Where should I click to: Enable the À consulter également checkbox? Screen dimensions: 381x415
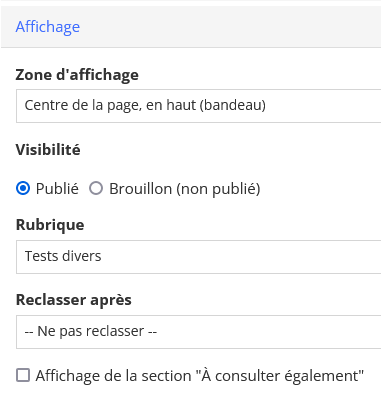(23, 375)
